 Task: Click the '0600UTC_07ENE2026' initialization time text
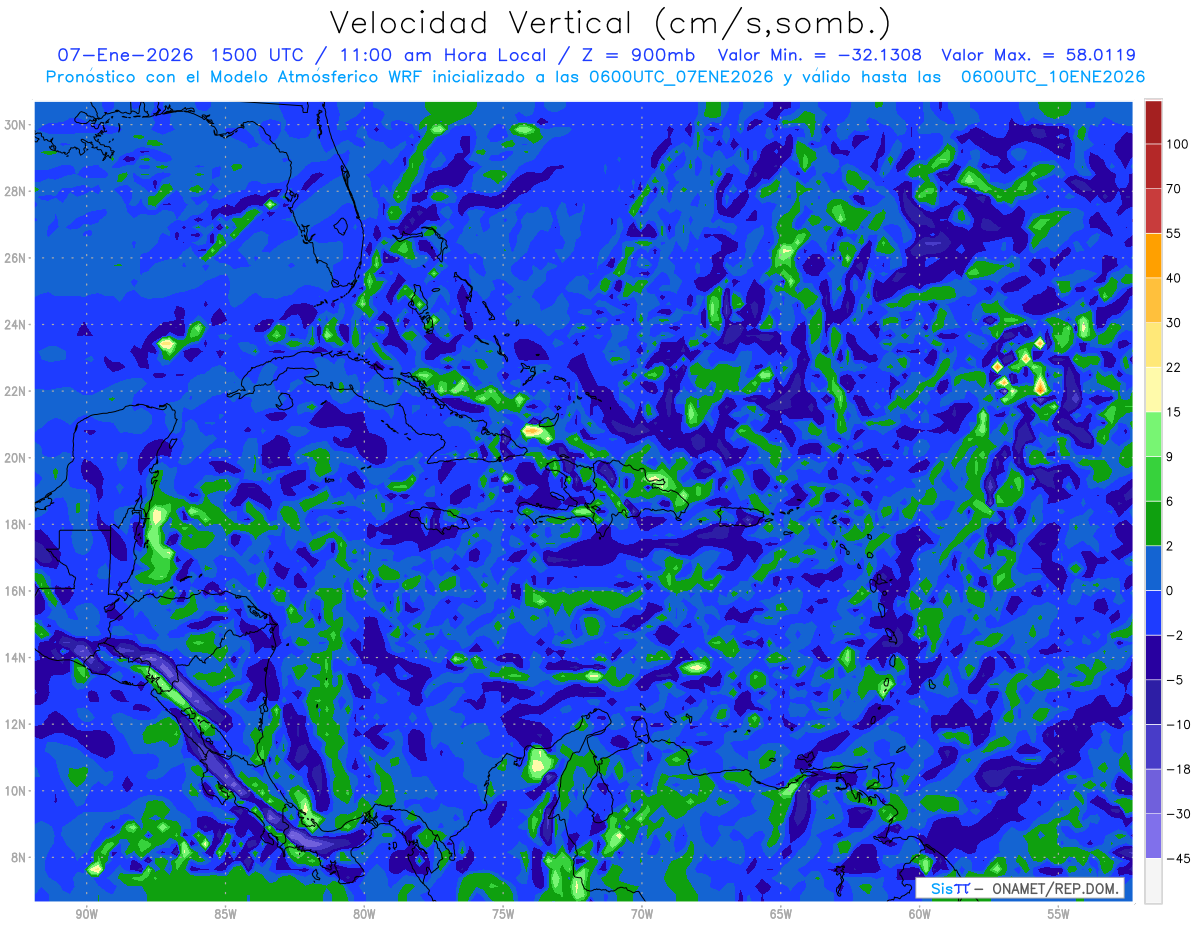point(682,77)
